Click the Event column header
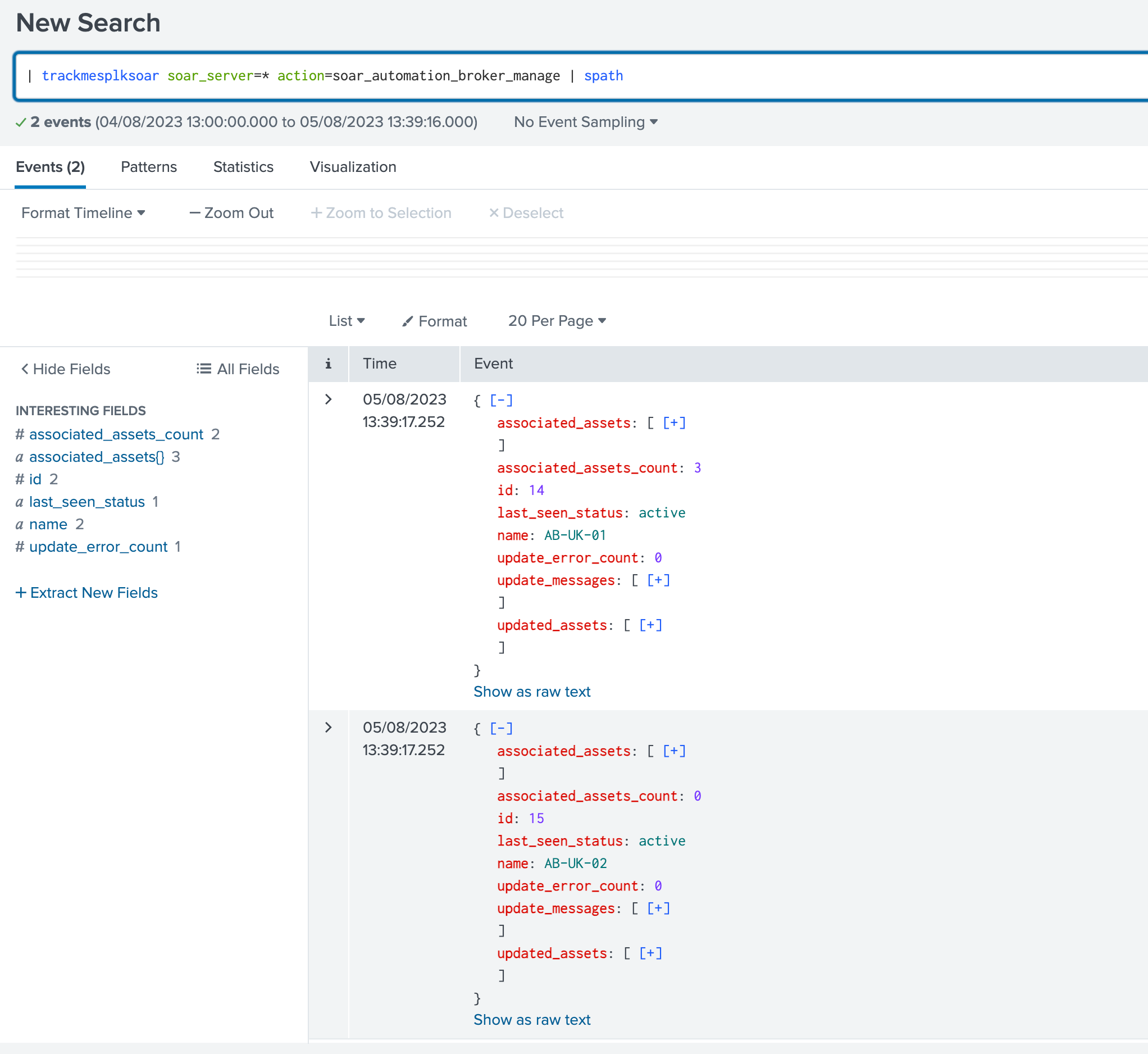Viewport: 1148px width, 1054px height. pos(494,364)
